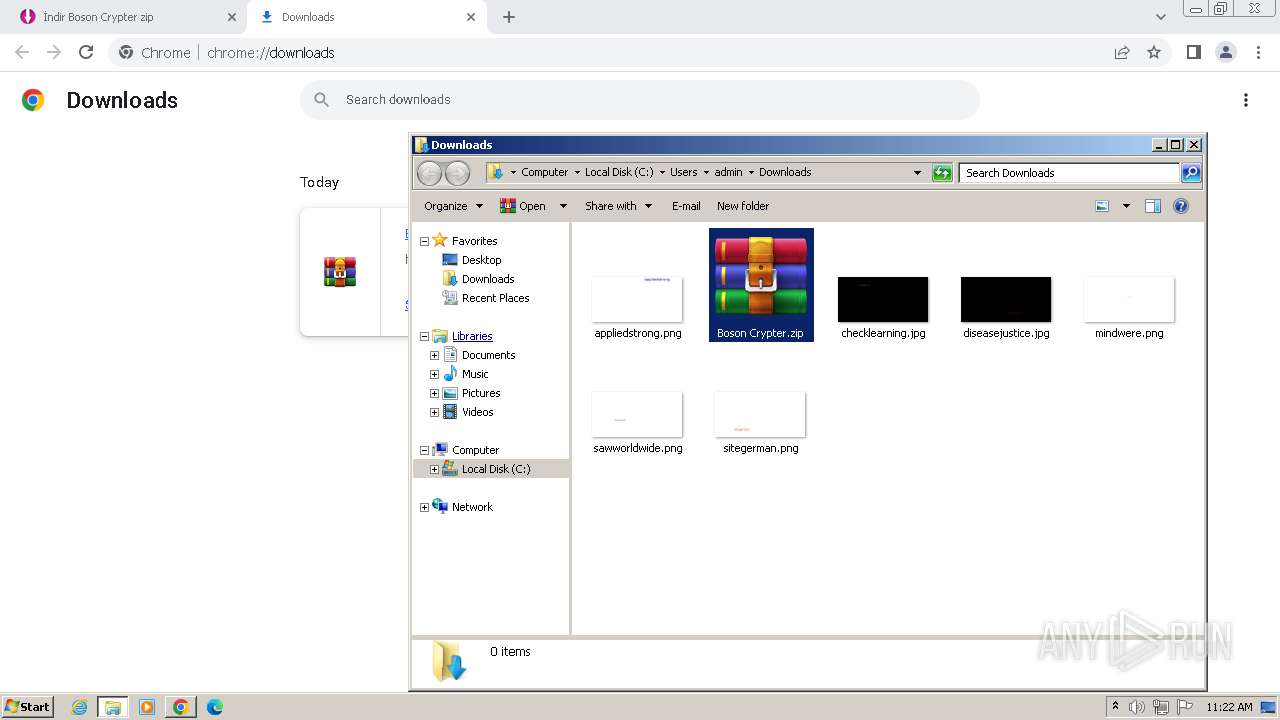Click the Explorer search magnifier icon
Image resolution: width=1280 pixels, height=720 pixels.
point(1191,173)
